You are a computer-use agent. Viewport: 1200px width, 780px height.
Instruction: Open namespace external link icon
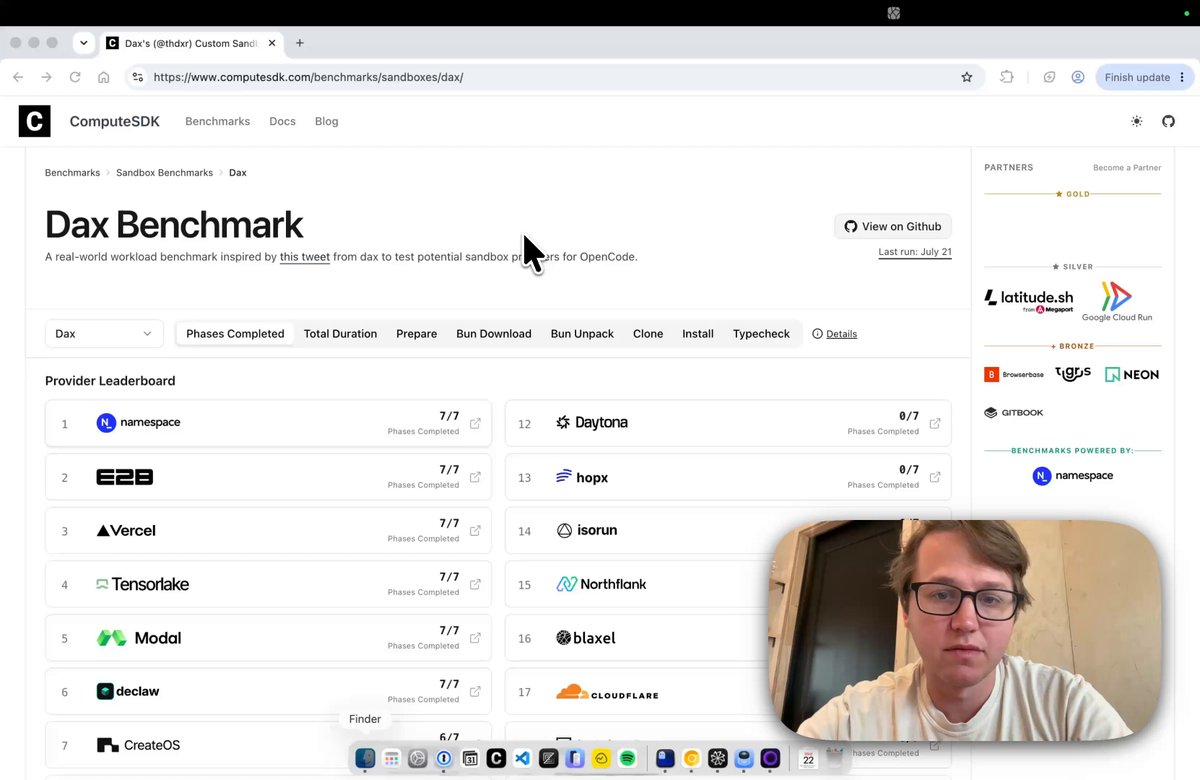pyautogui.click(x=475, y=423)
